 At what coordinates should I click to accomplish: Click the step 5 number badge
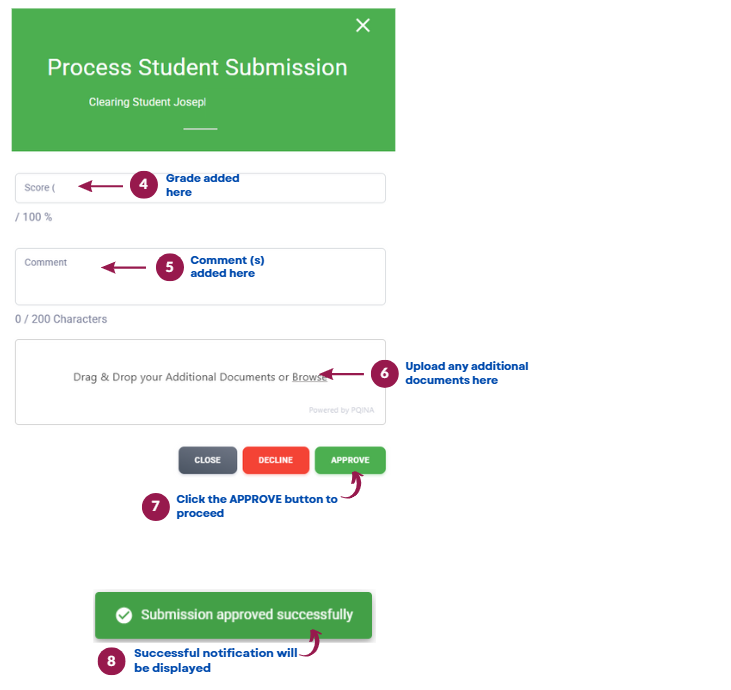[x=170, y=267]
